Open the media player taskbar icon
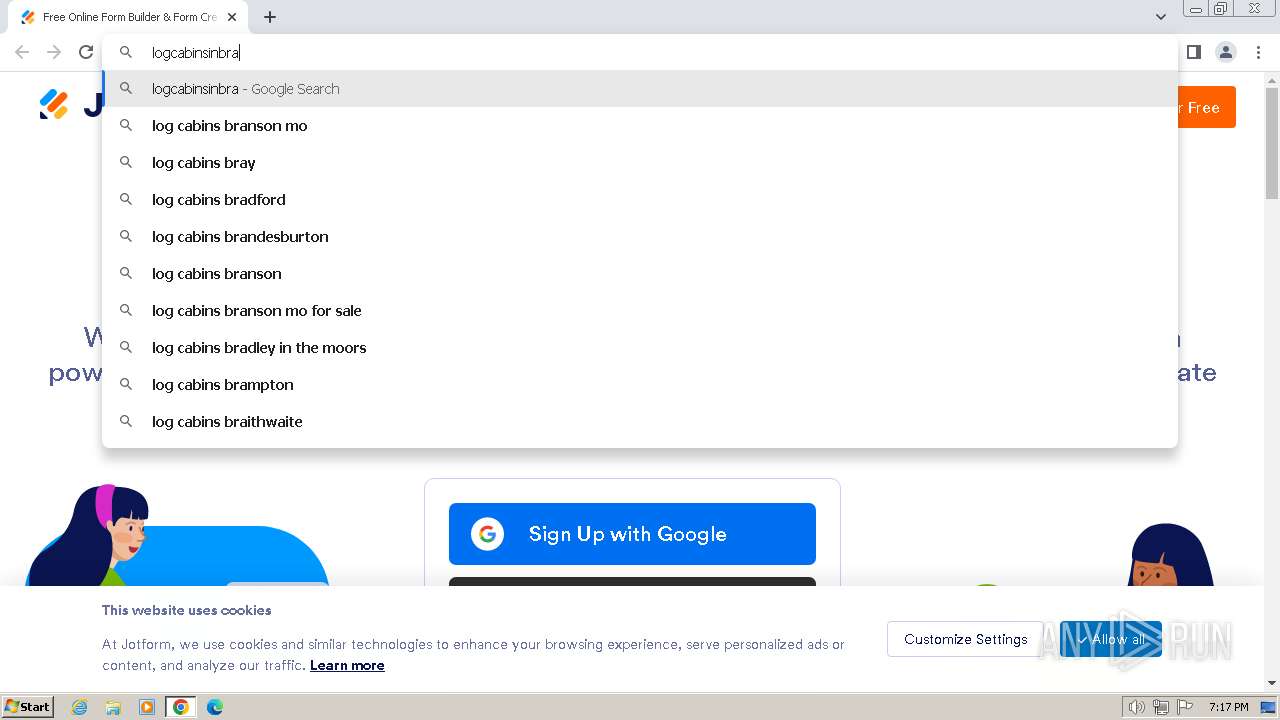Viewport: 1280px width, 720px height. tap(147, 707)
